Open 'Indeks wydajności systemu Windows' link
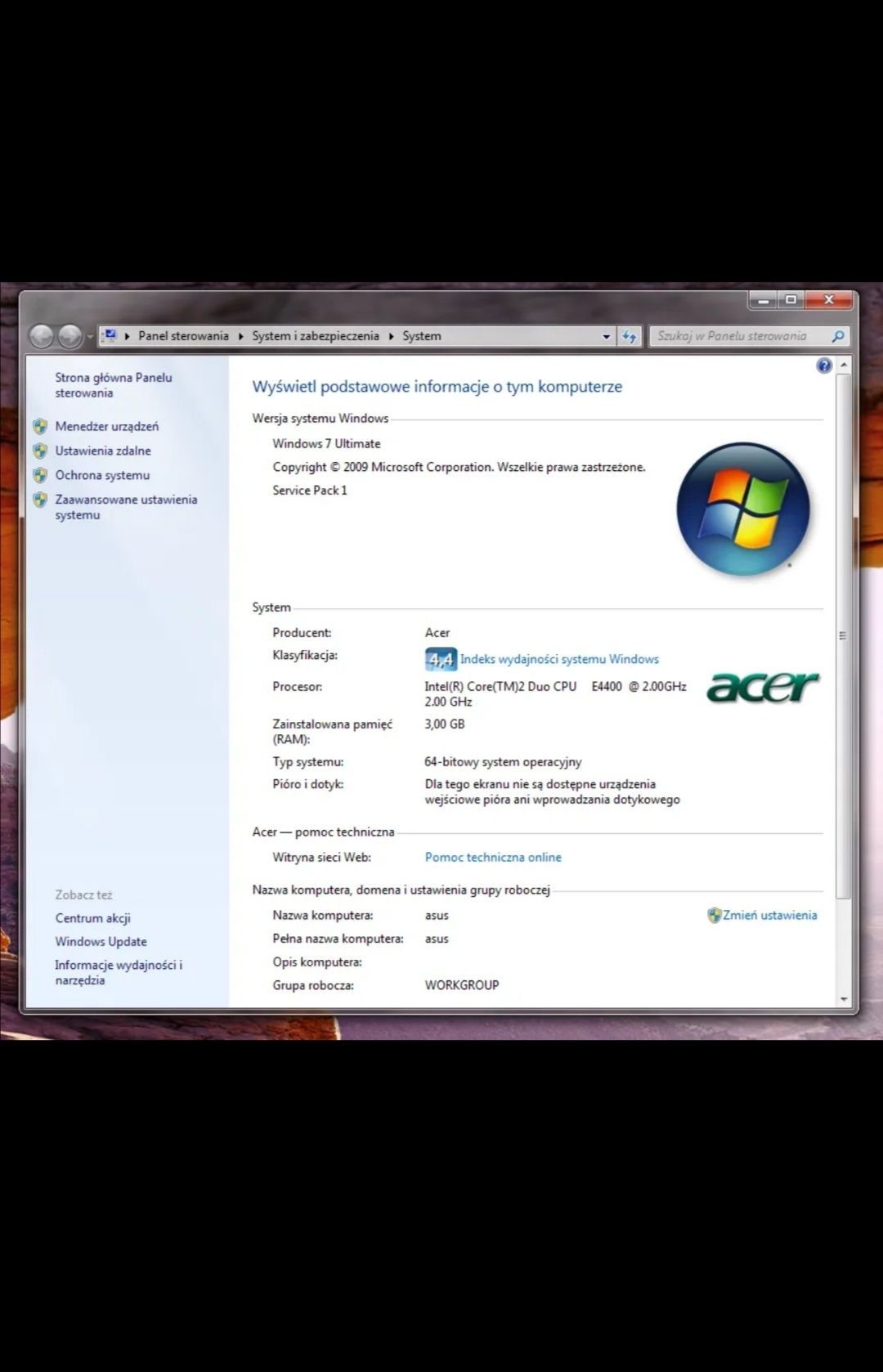The image size is (883, 1372). pyautogui.click(x=559, y=659)
